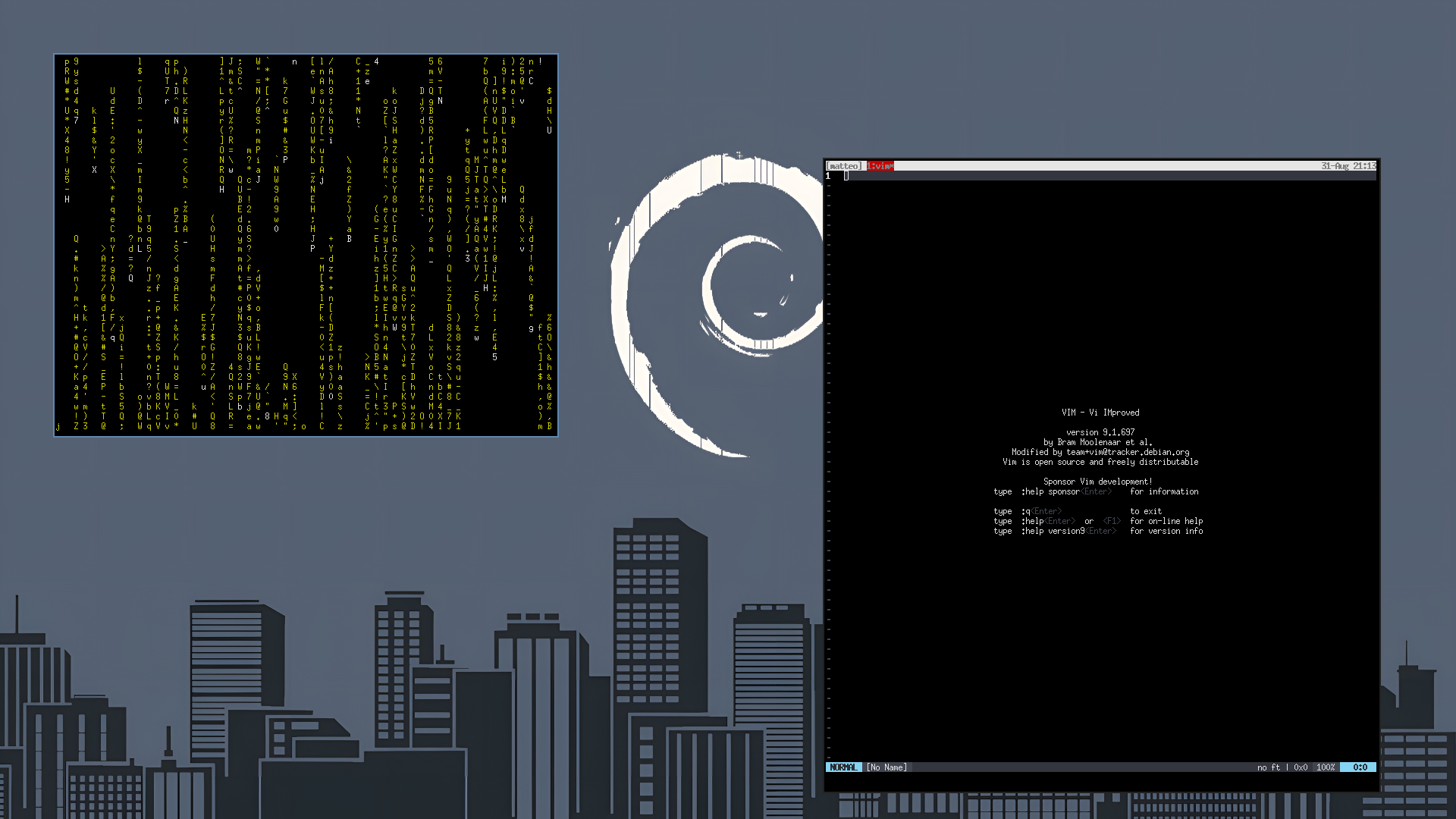The height and width of the screenshot is (819, 1456).
Task: Click the ':help version9' command text
Action: pos(1053,531)
